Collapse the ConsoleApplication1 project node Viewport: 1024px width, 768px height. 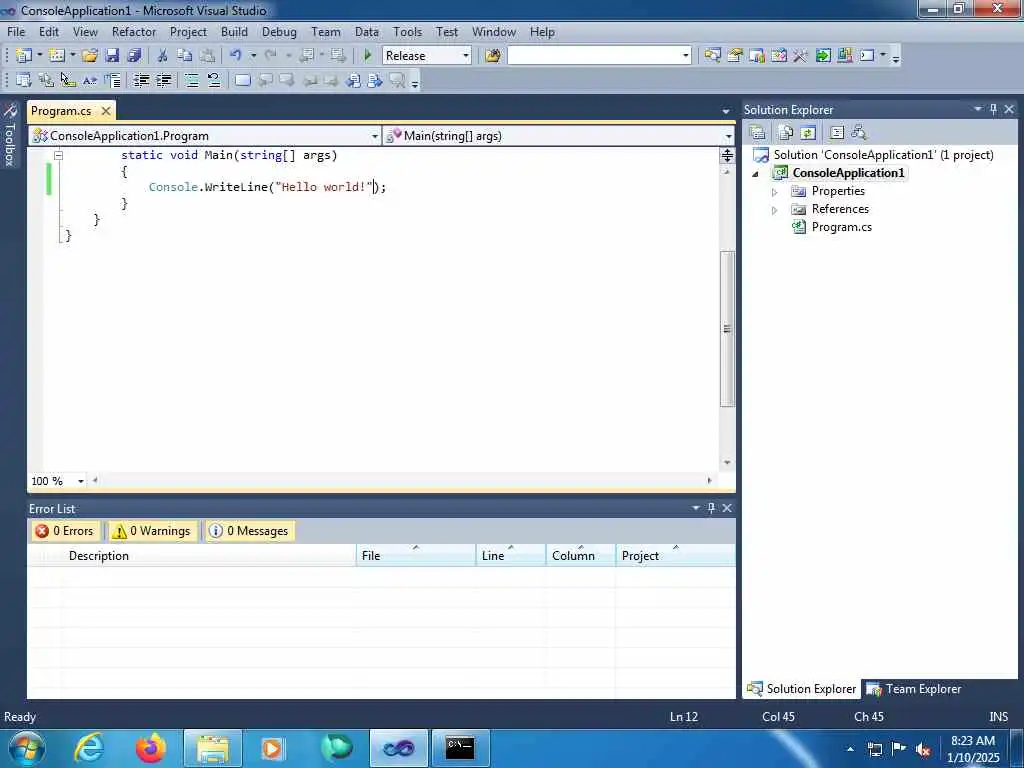(x=756, y=173)
